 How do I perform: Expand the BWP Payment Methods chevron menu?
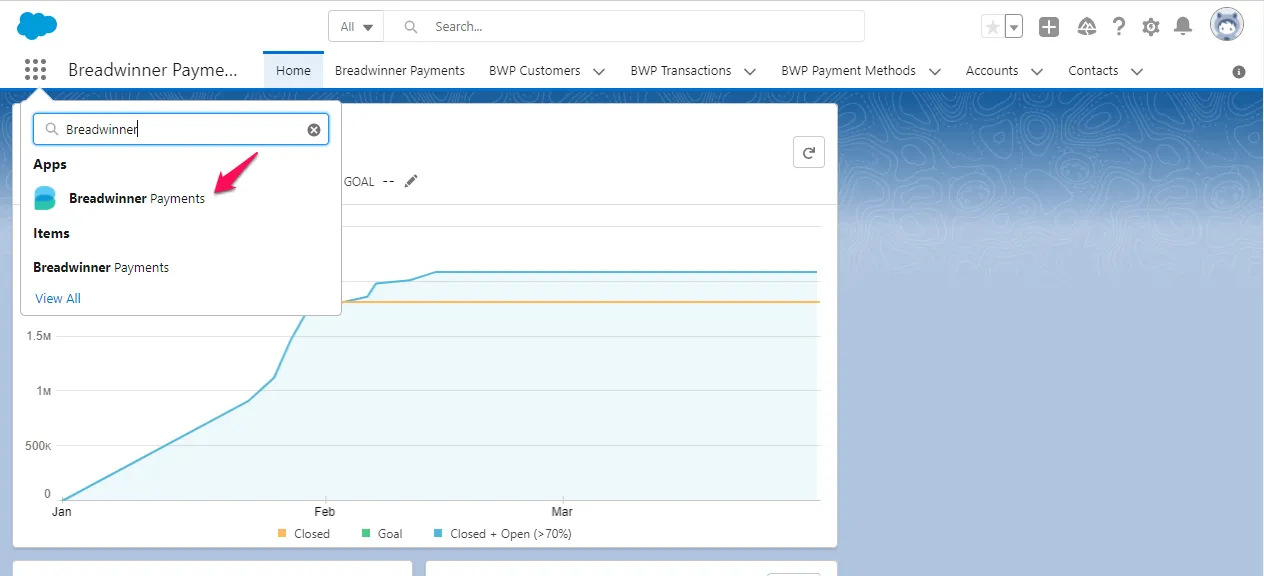[935, 71]
